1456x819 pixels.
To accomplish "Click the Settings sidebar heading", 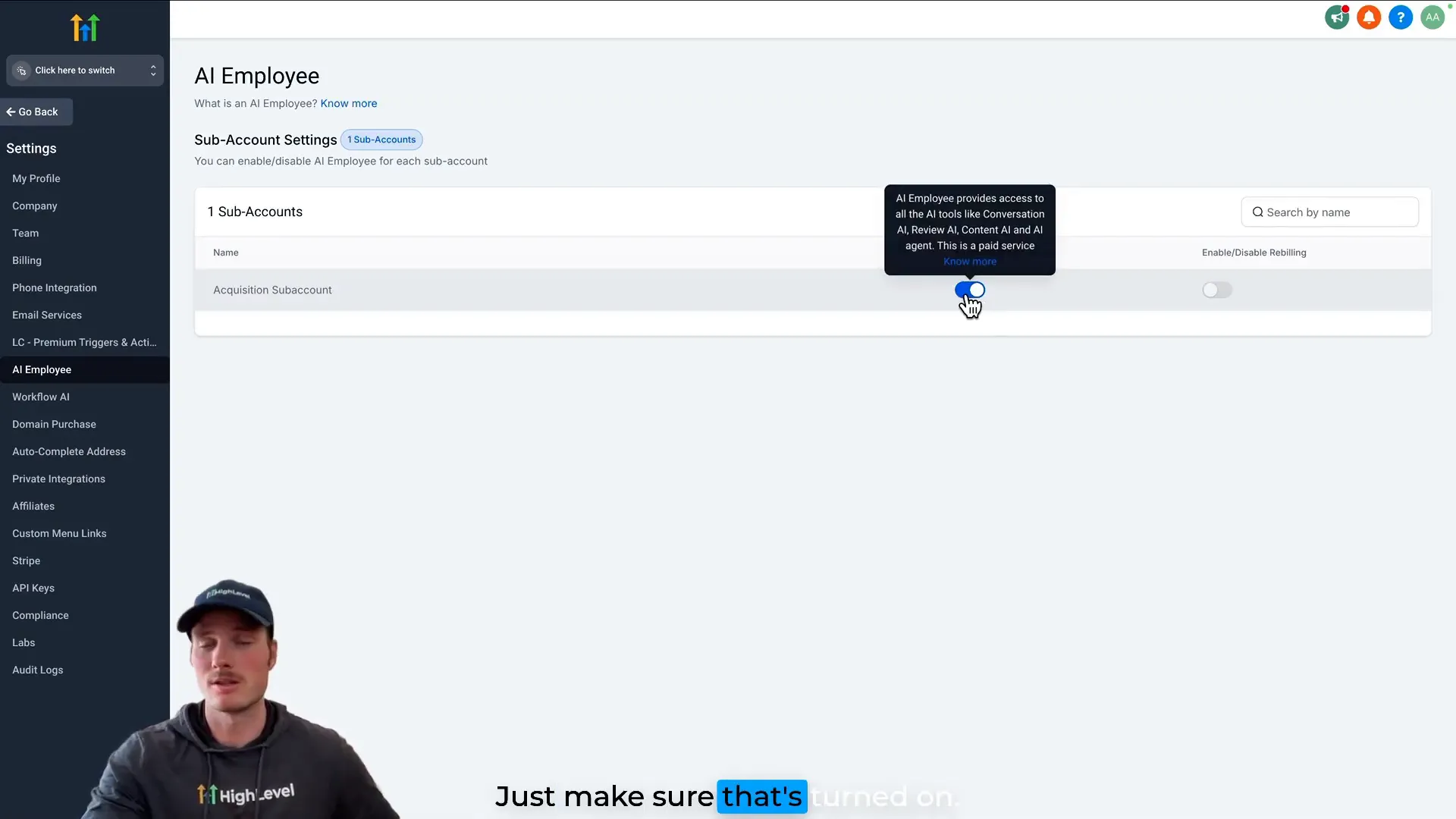I will [x=31, y=149].
